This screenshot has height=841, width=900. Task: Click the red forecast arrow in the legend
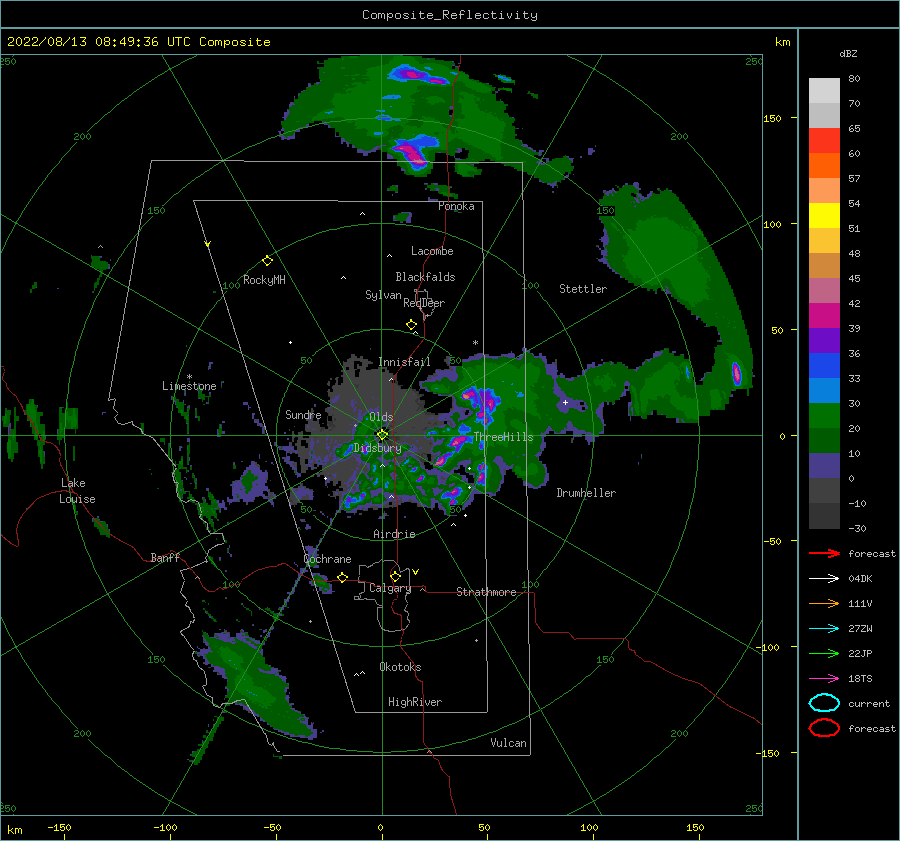point(824,553)
